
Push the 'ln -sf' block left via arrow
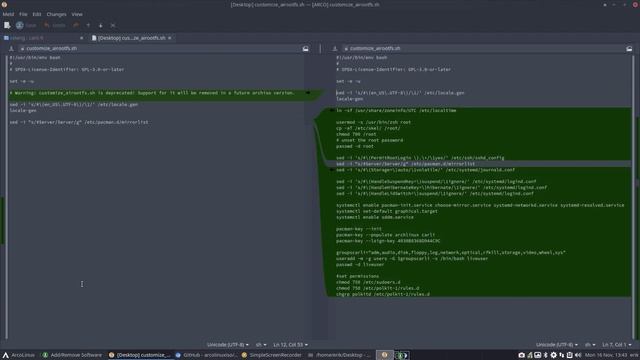[332, 110]
